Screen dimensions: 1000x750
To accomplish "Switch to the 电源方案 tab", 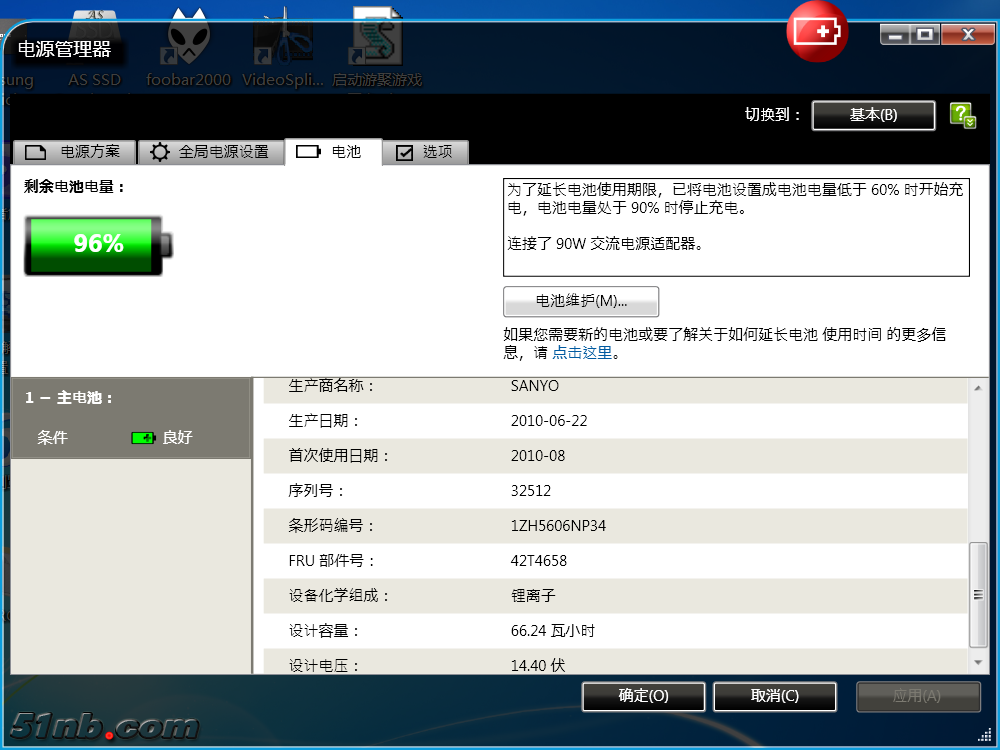I will coord(76,152).
